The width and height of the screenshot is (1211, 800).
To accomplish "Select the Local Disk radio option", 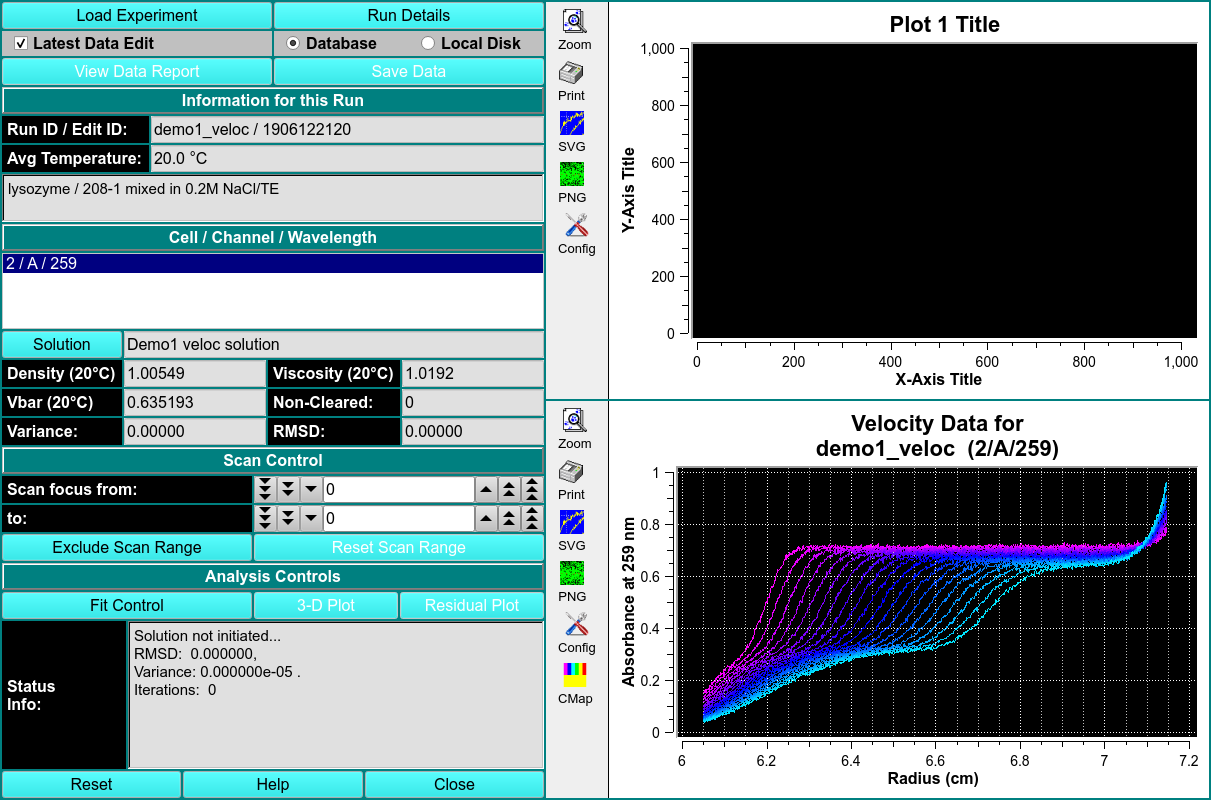I will (x=428, y=44).
